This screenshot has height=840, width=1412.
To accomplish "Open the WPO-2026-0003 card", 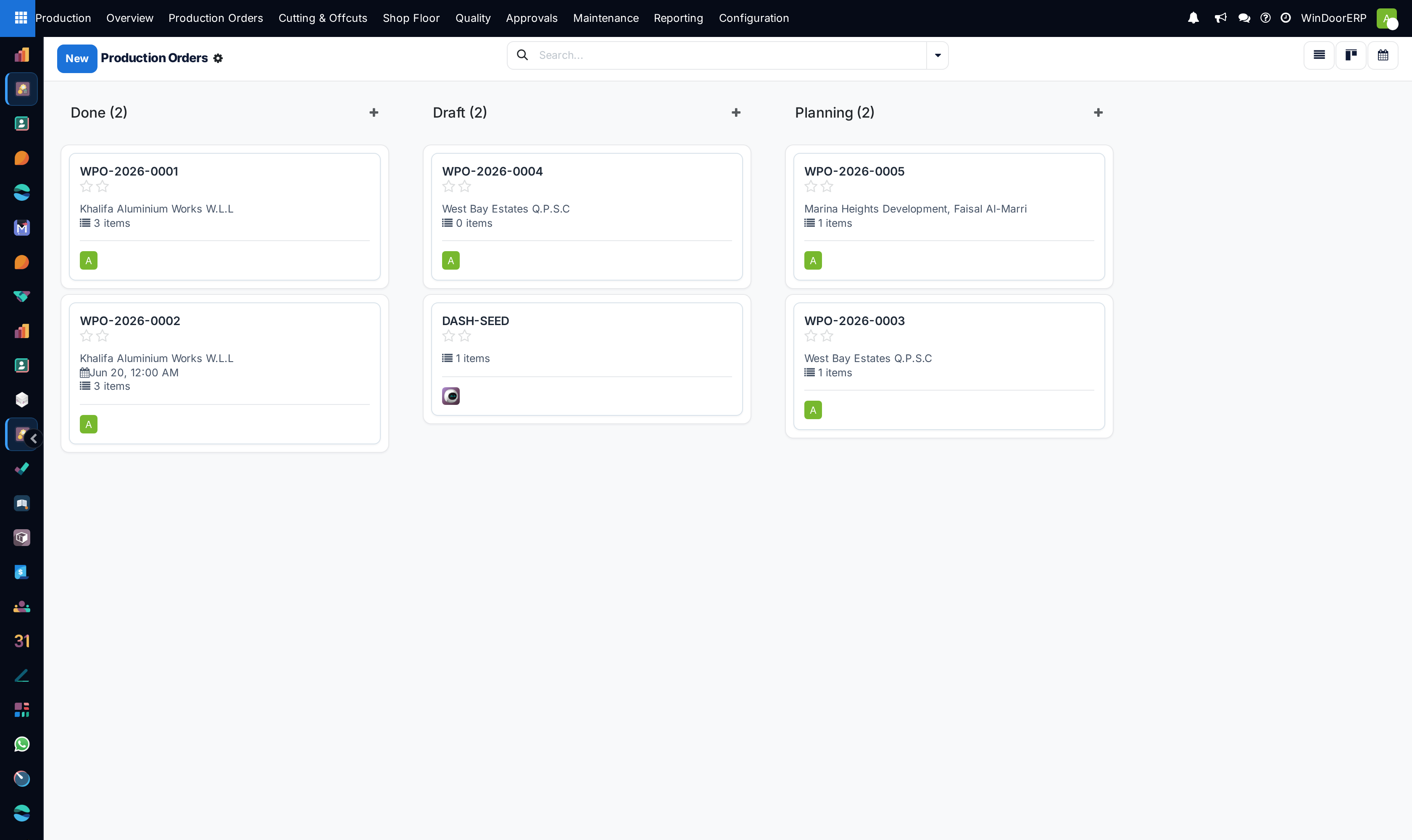I will pos(949,366).
